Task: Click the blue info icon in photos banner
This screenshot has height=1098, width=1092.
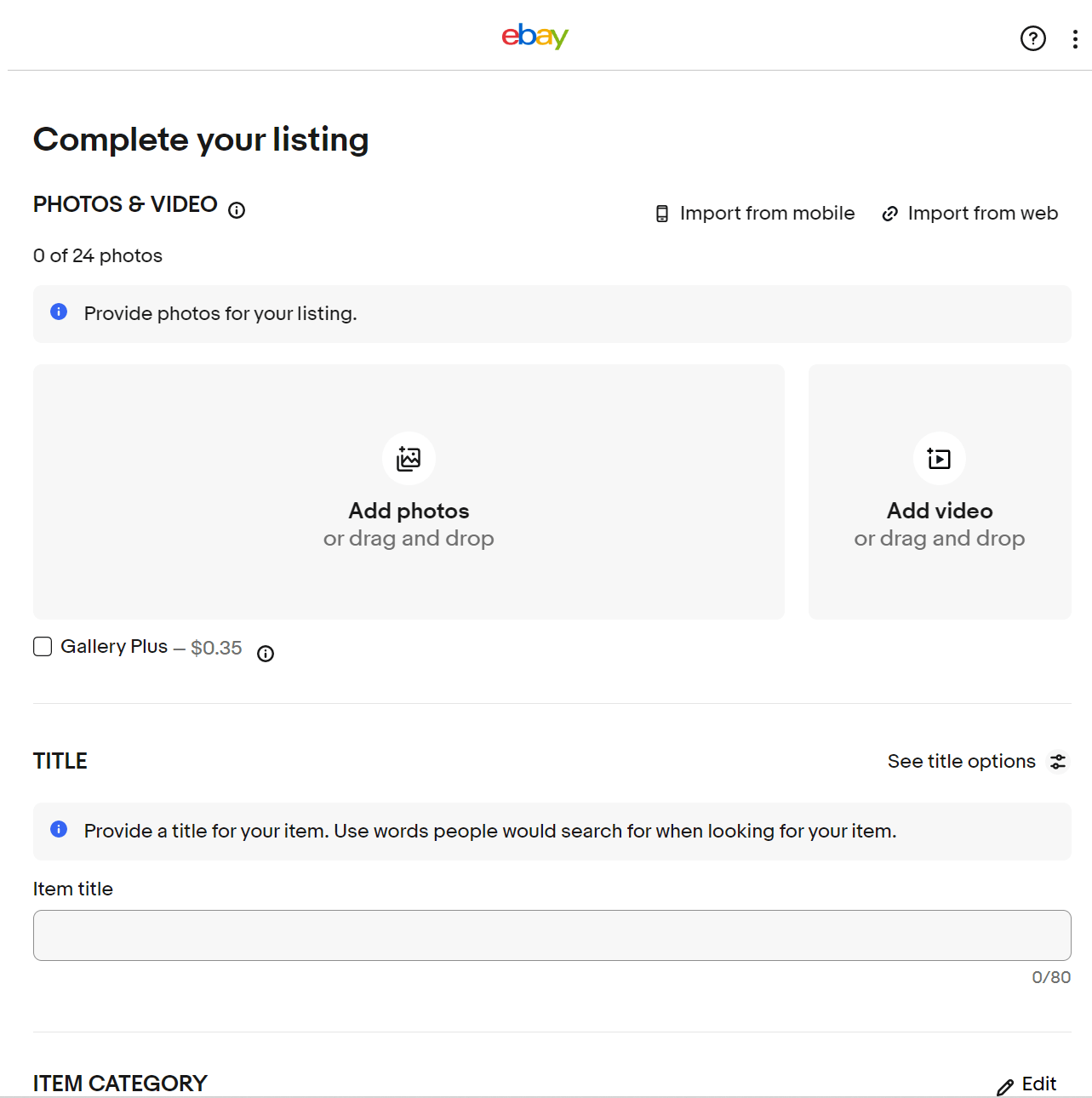Action: (59, 312)
